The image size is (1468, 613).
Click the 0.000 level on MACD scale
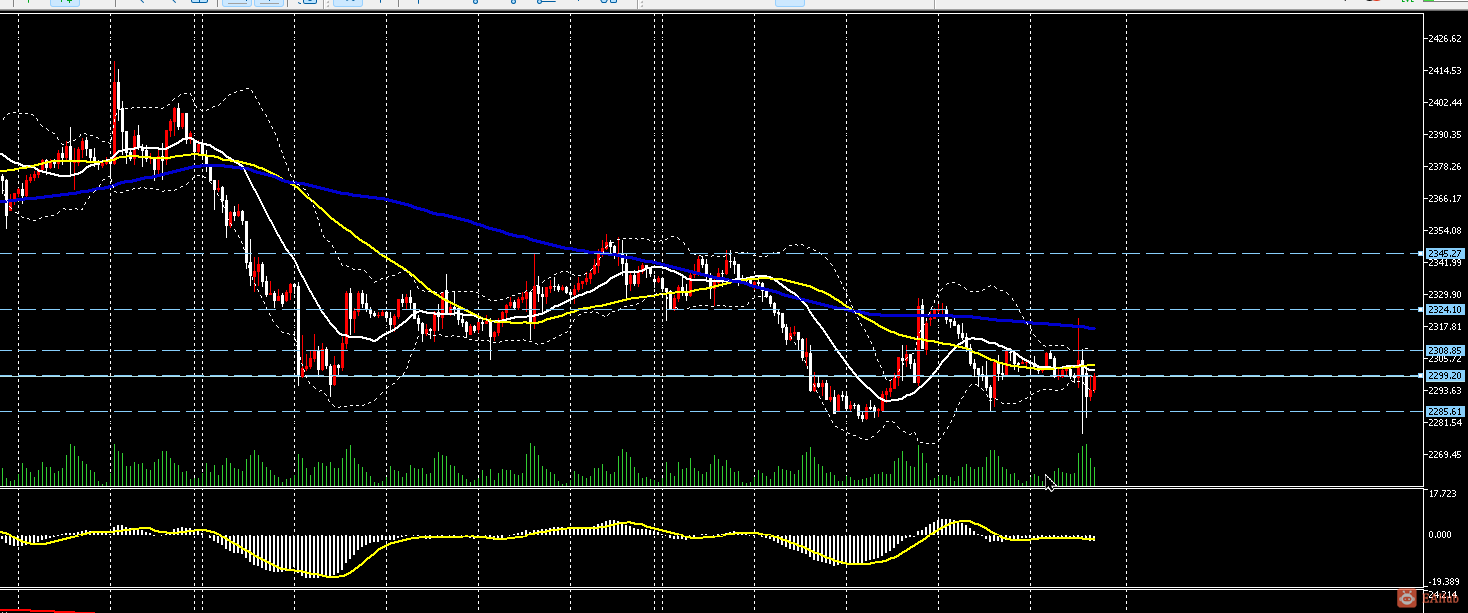(x=1439, y=534)
